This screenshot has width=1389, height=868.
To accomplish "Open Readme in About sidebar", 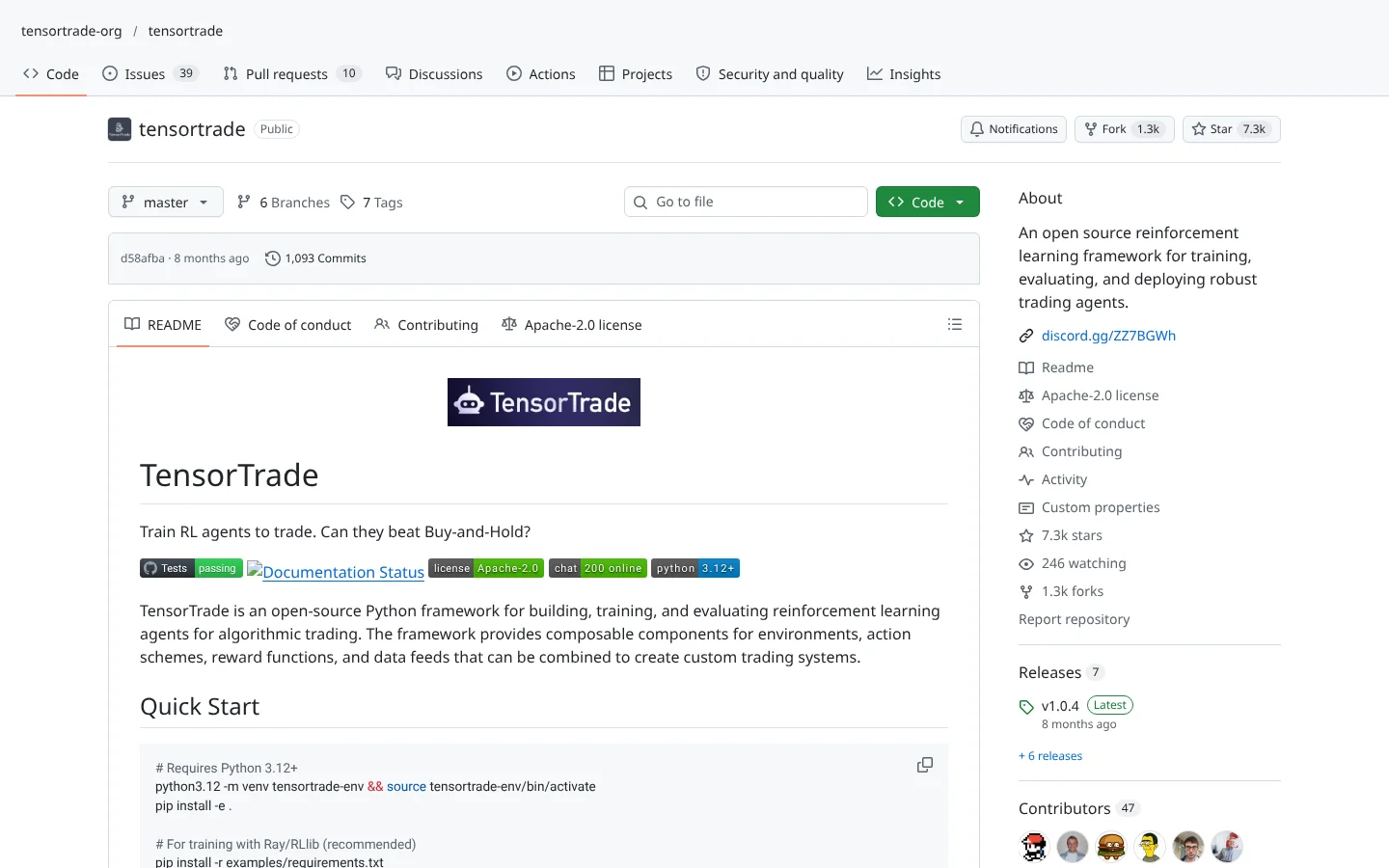I will (1056, 367).
